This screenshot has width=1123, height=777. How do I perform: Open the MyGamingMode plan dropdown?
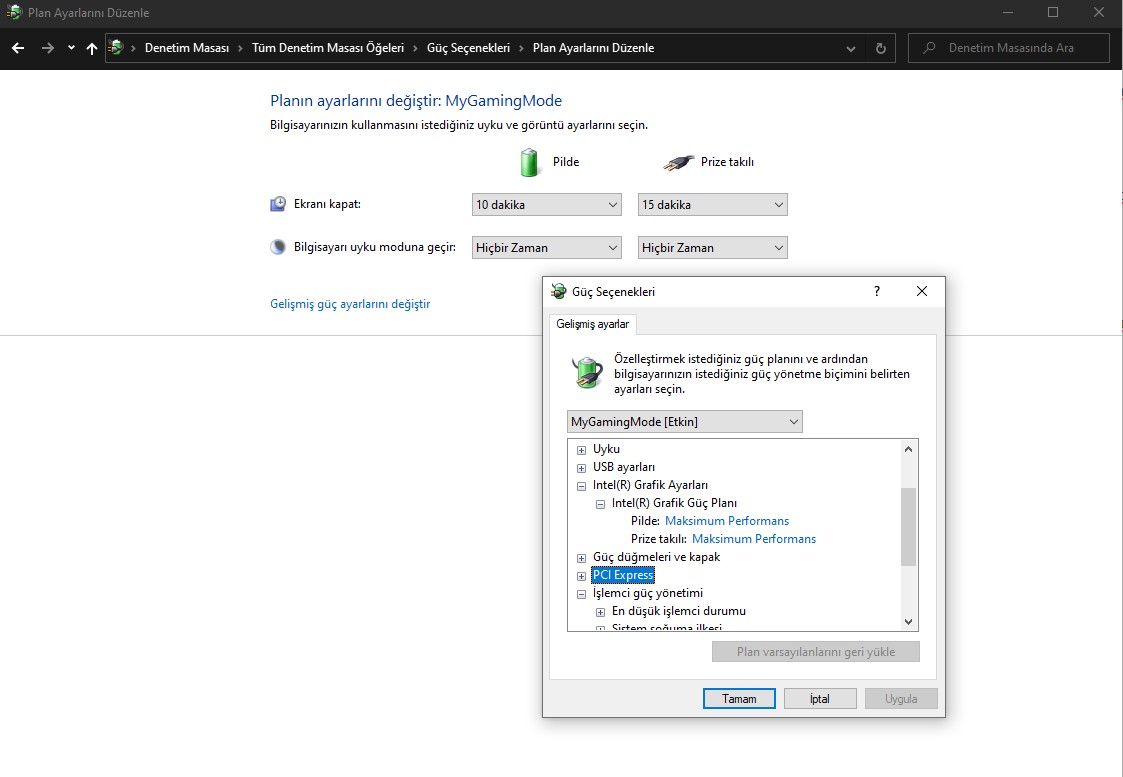point(684,422)
